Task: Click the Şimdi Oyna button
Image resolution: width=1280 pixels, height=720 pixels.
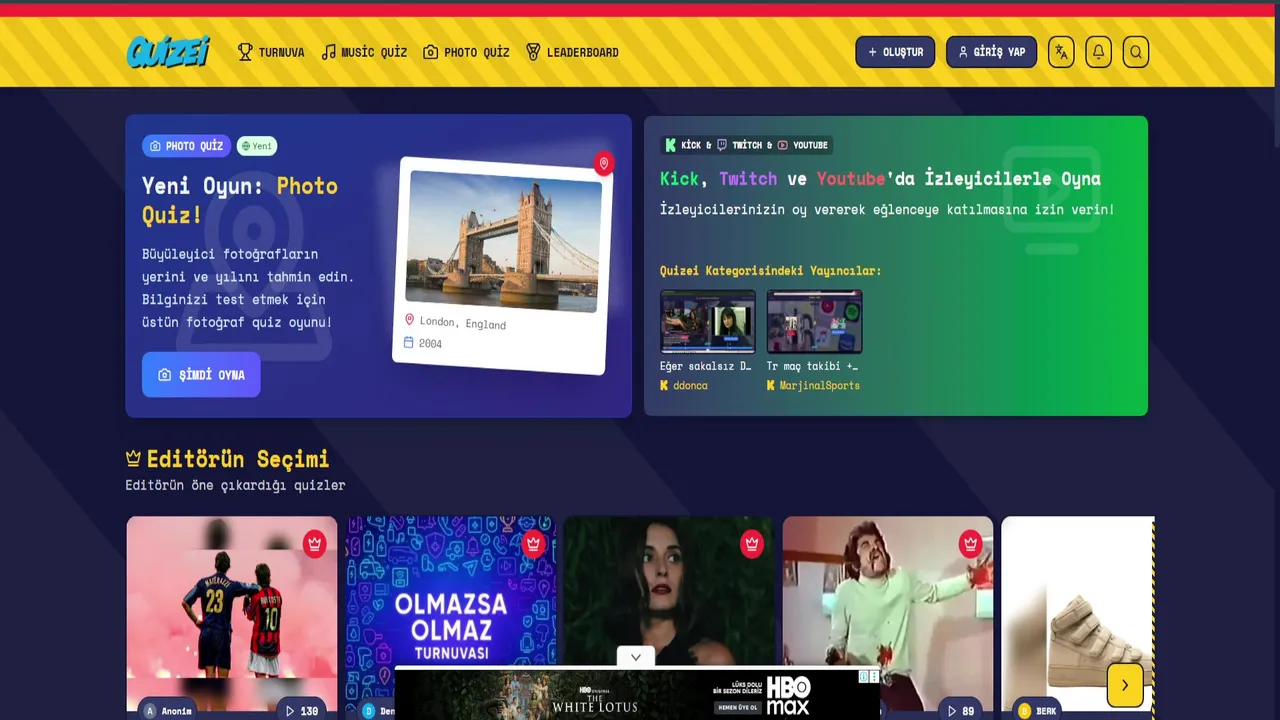Action: click(x=201, y=375)
